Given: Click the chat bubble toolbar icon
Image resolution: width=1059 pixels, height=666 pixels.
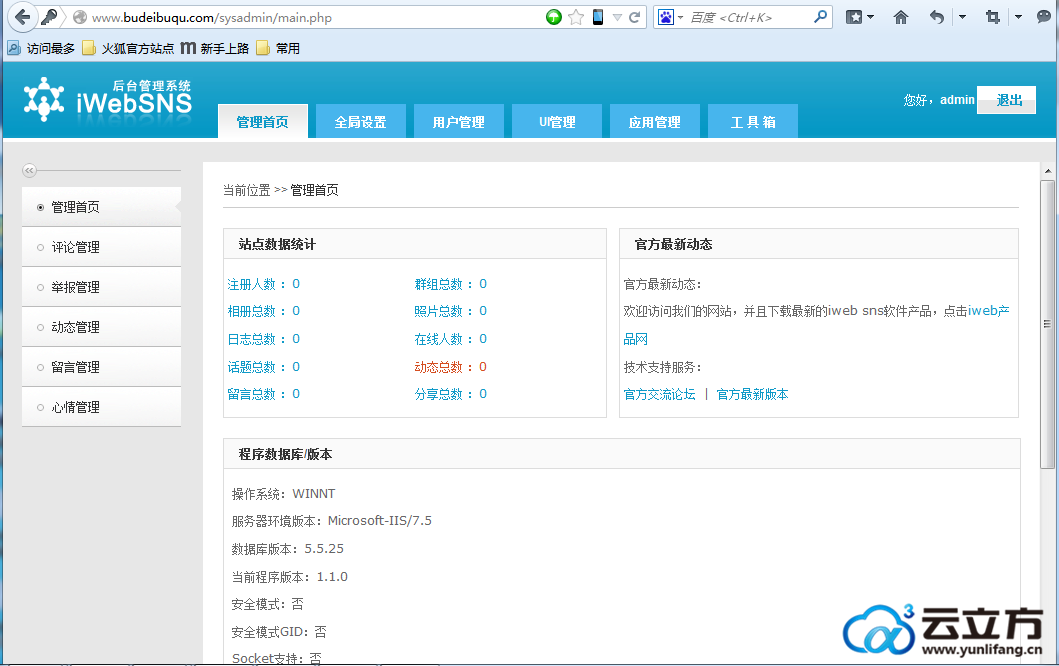Looking at the screenshot, I should 1044,17.
